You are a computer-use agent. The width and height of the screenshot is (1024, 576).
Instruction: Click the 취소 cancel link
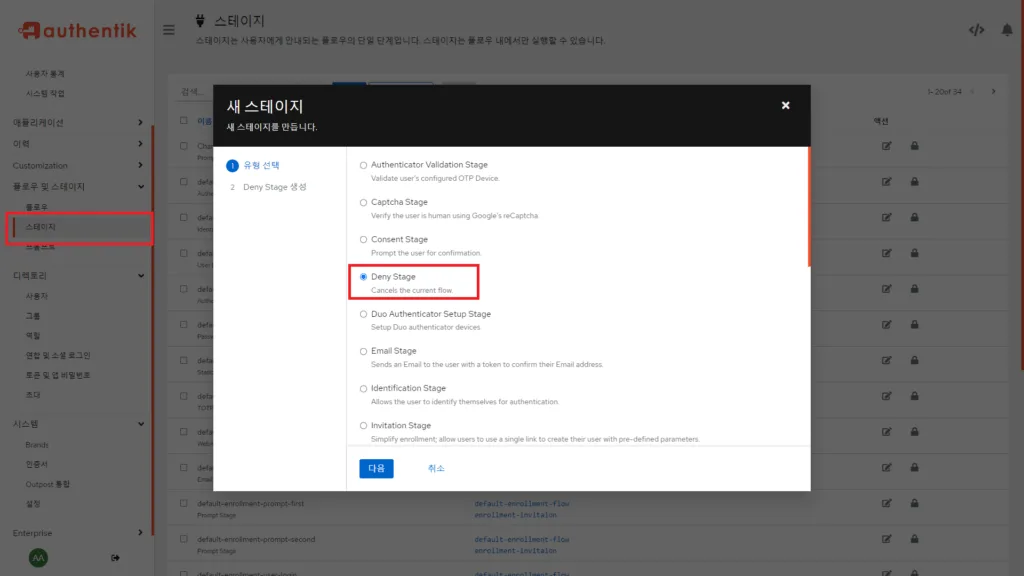click(x=436, y=468)
